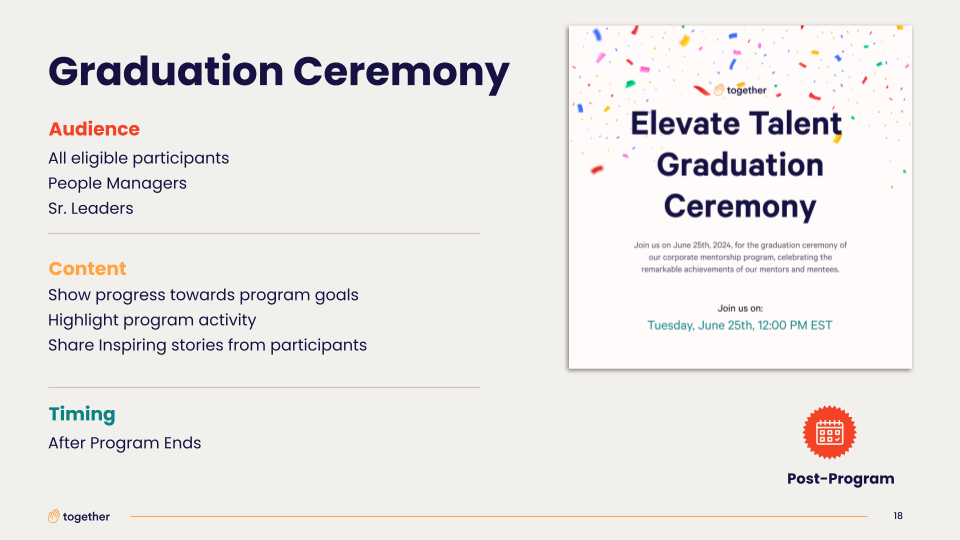
Task: Click the Tuesday, June 25th, 12:00 PM EST date
Action: point(740,325)
